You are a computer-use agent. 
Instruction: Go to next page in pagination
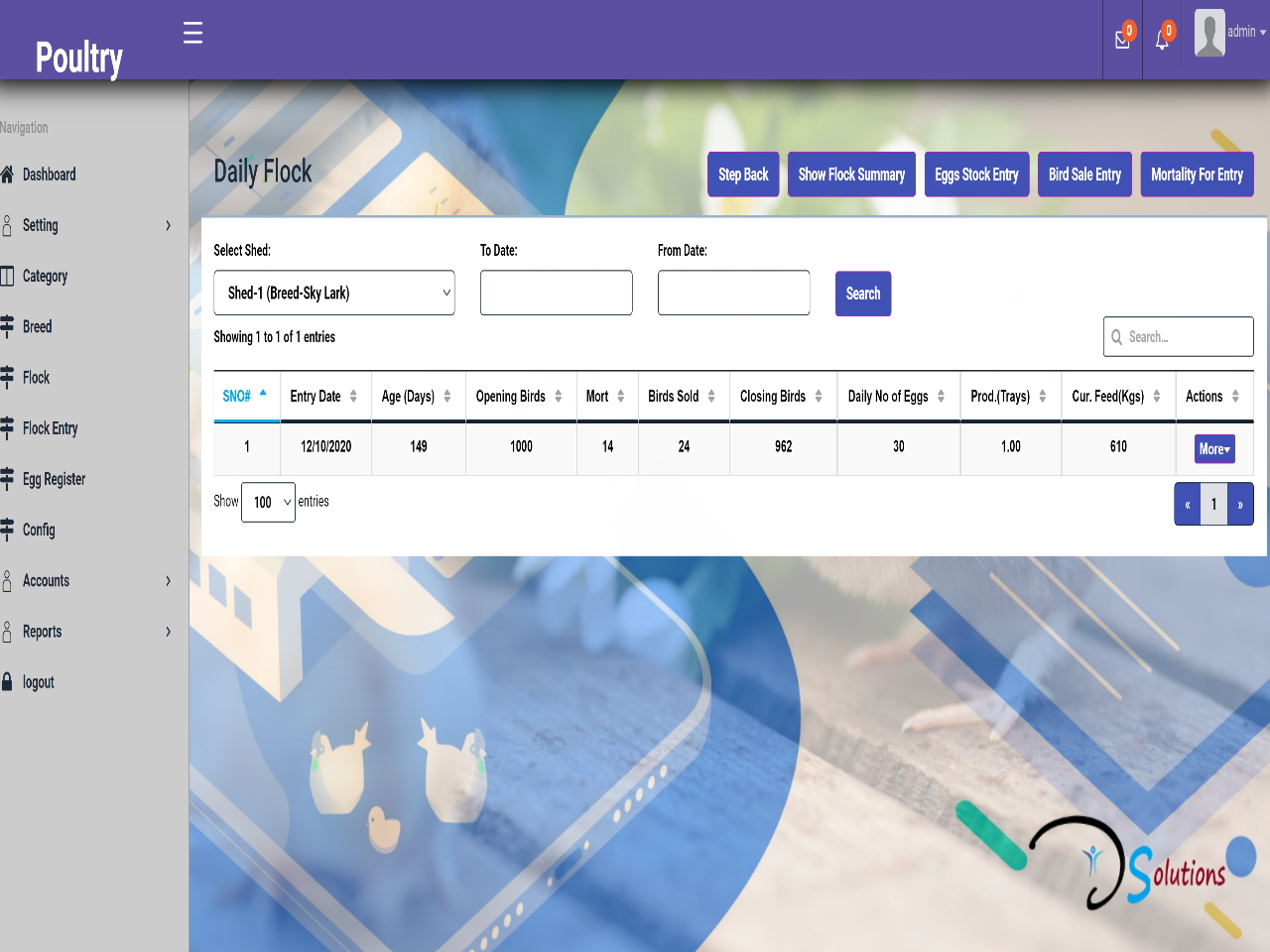[1240, 505]
